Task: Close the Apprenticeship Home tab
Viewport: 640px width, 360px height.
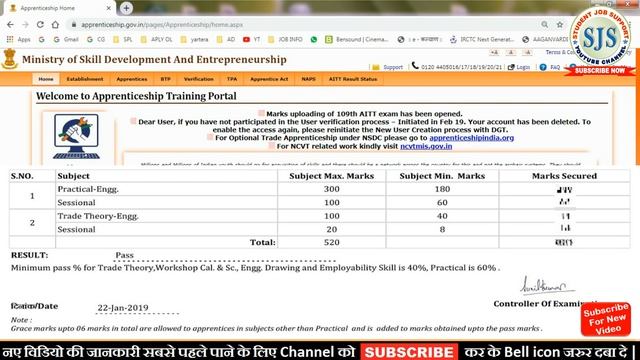Action: [109, 8]
